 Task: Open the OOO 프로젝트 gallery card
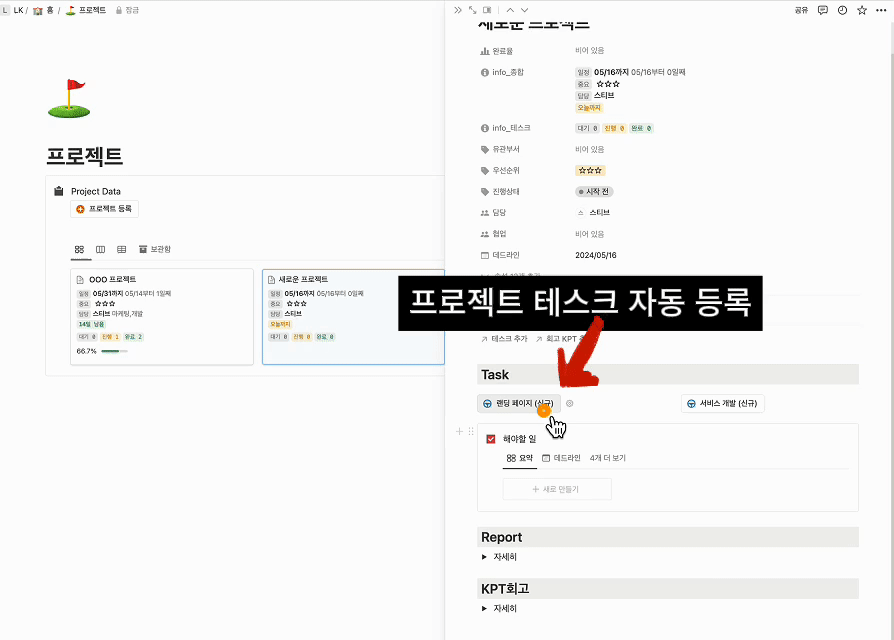162,316
